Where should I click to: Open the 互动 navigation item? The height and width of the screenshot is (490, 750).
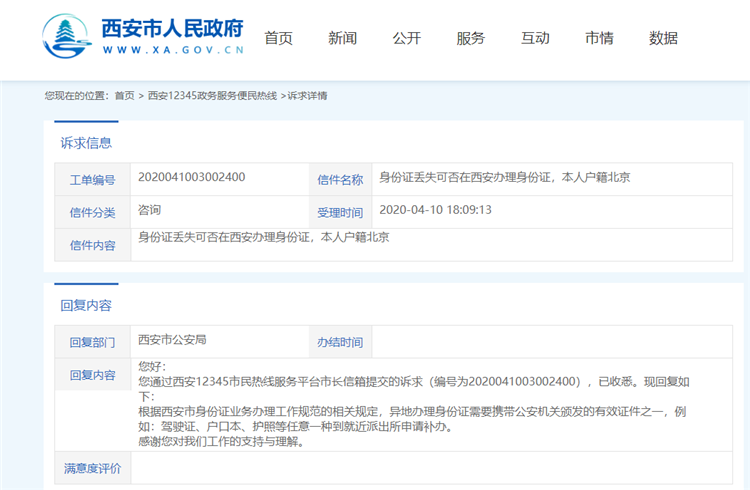(x=535, y=38)
